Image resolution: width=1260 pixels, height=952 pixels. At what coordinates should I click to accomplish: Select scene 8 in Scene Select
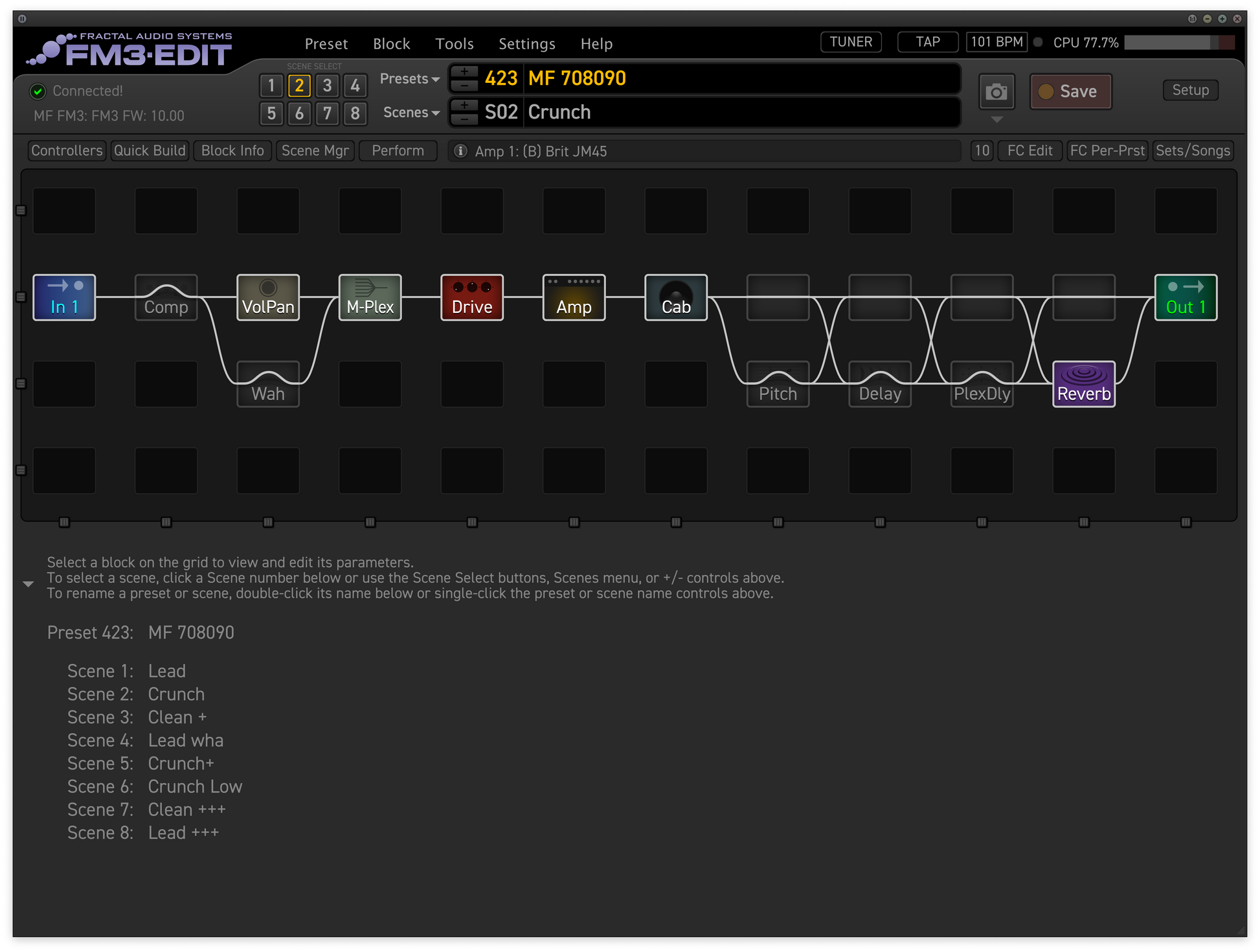355,113
